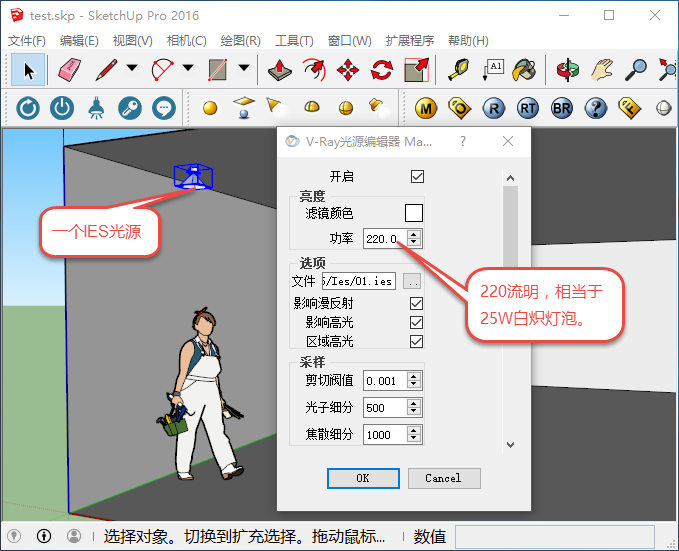Viewport: 679px width, 551px height.
Task: Click the credits info icon in status bar
Action: point(44,536)
